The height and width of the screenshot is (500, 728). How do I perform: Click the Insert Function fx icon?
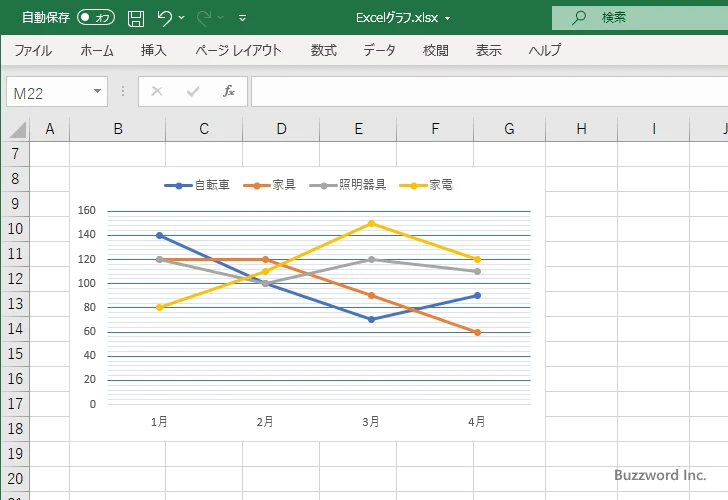[229, 91]
